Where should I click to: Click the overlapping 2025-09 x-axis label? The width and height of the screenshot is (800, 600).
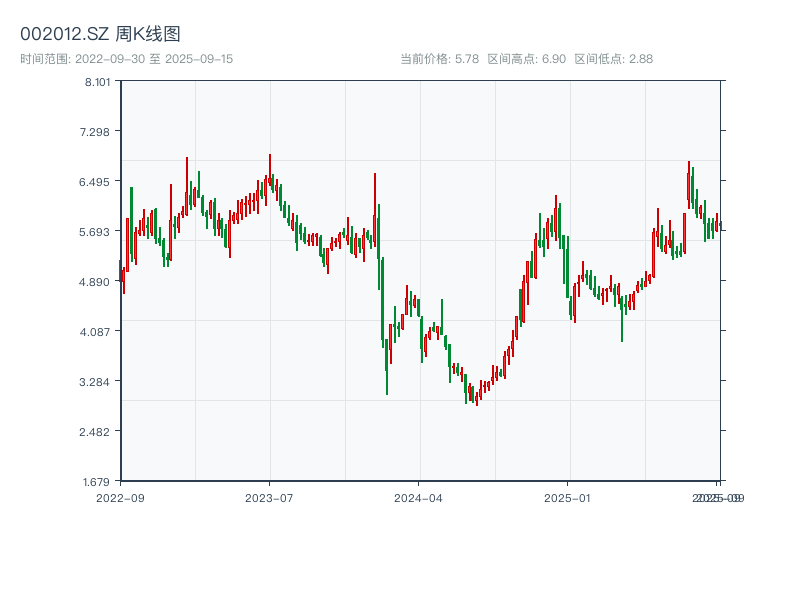point(719,497)
